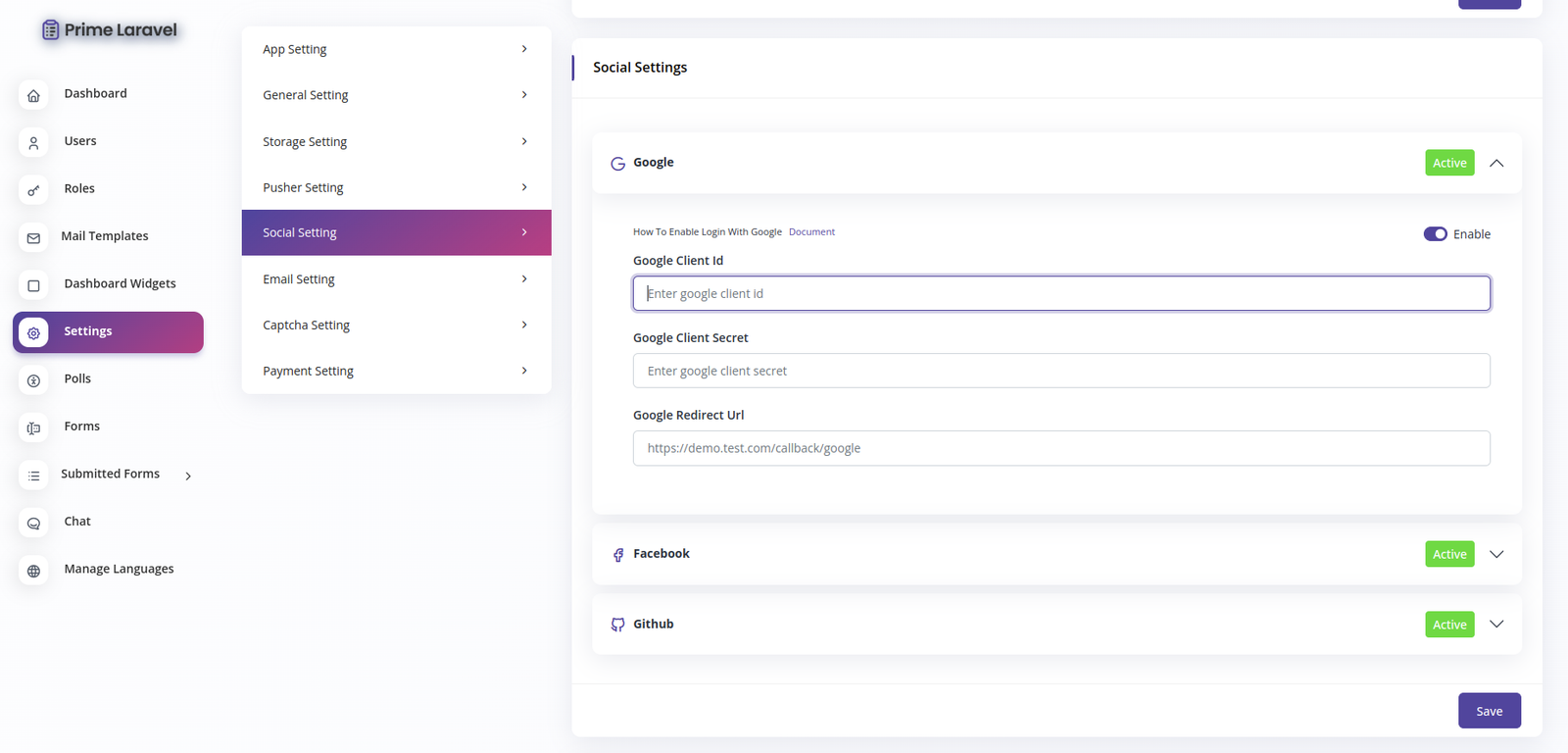Expand the Submitted Forms submenu

[188, 476]
